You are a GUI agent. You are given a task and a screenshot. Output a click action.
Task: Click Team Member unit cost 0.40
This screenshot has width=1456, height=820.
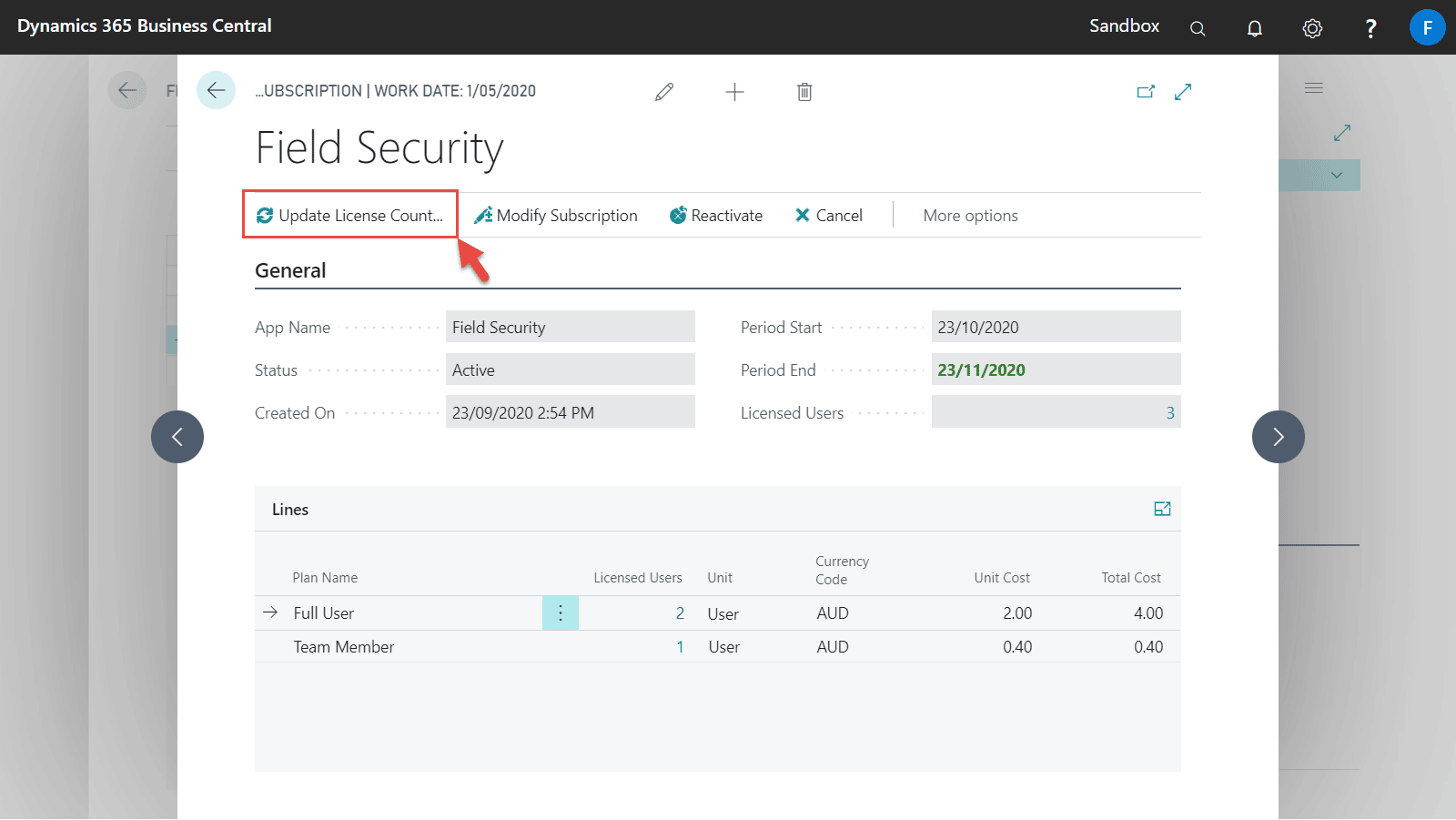tap(1017, 647)
